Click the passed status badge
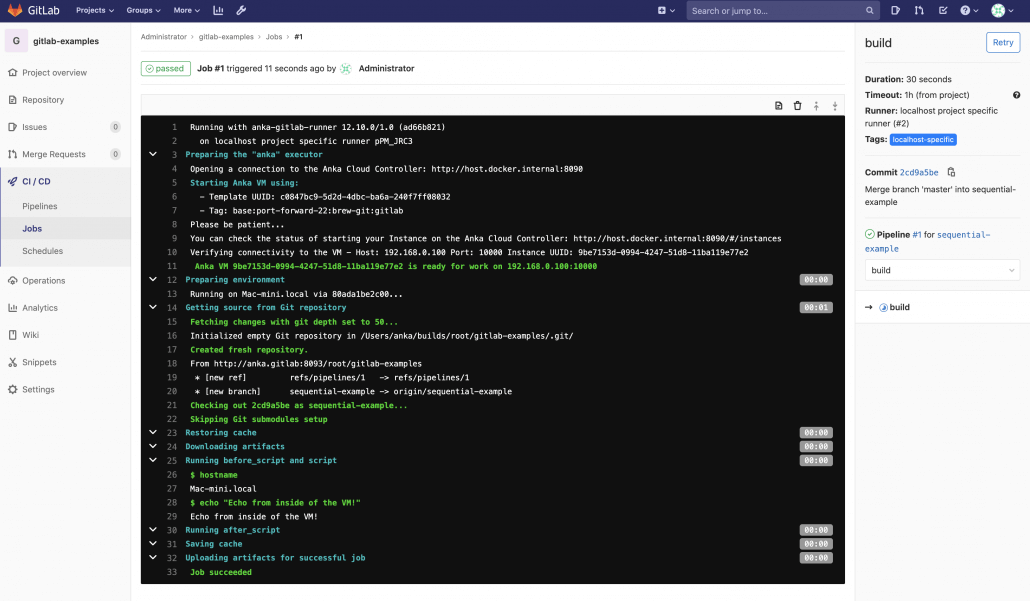The height and width of the screenshot is (601, 1030). 166,68
